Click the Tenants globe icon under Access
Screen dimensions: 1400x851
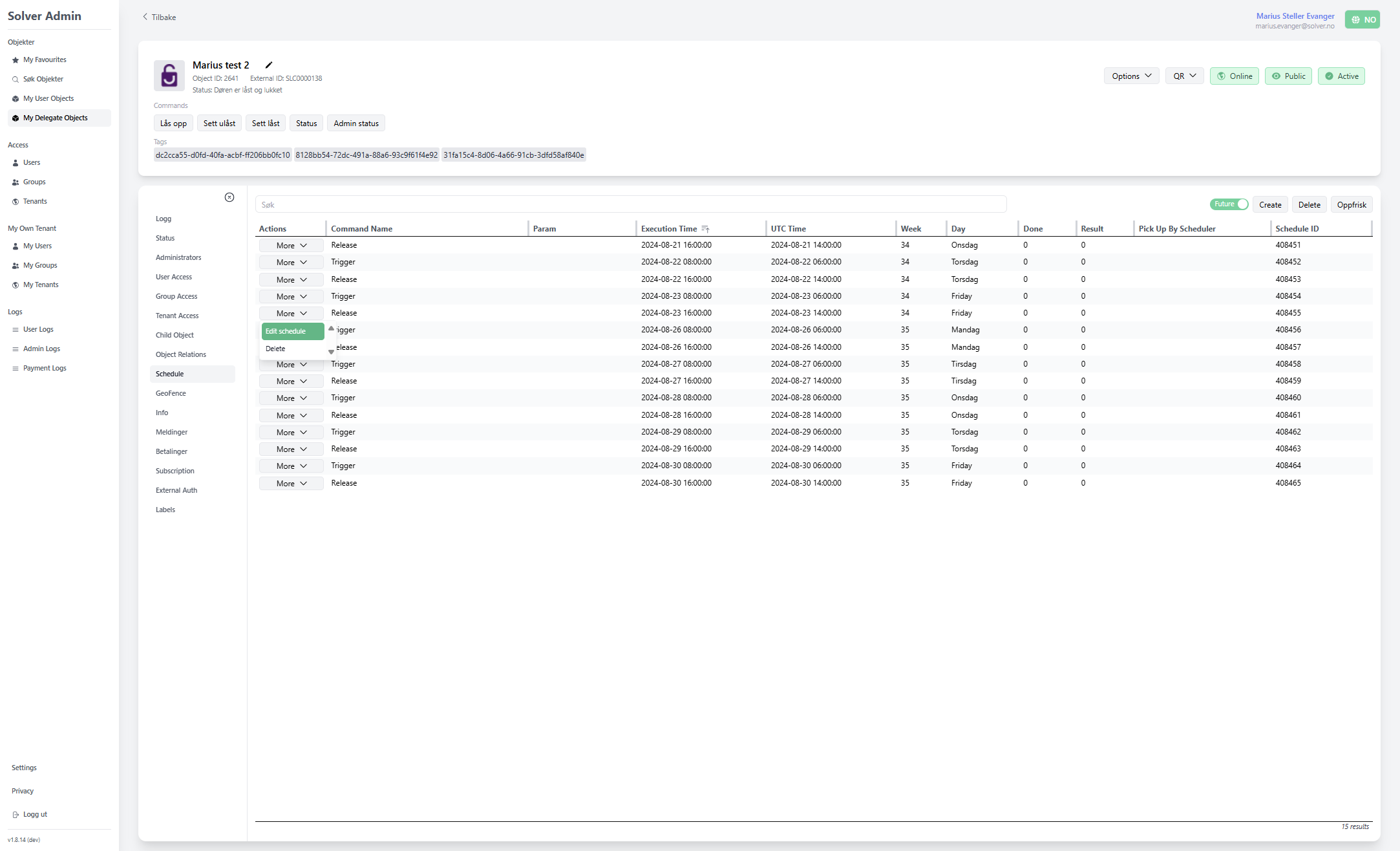[16, 202]
